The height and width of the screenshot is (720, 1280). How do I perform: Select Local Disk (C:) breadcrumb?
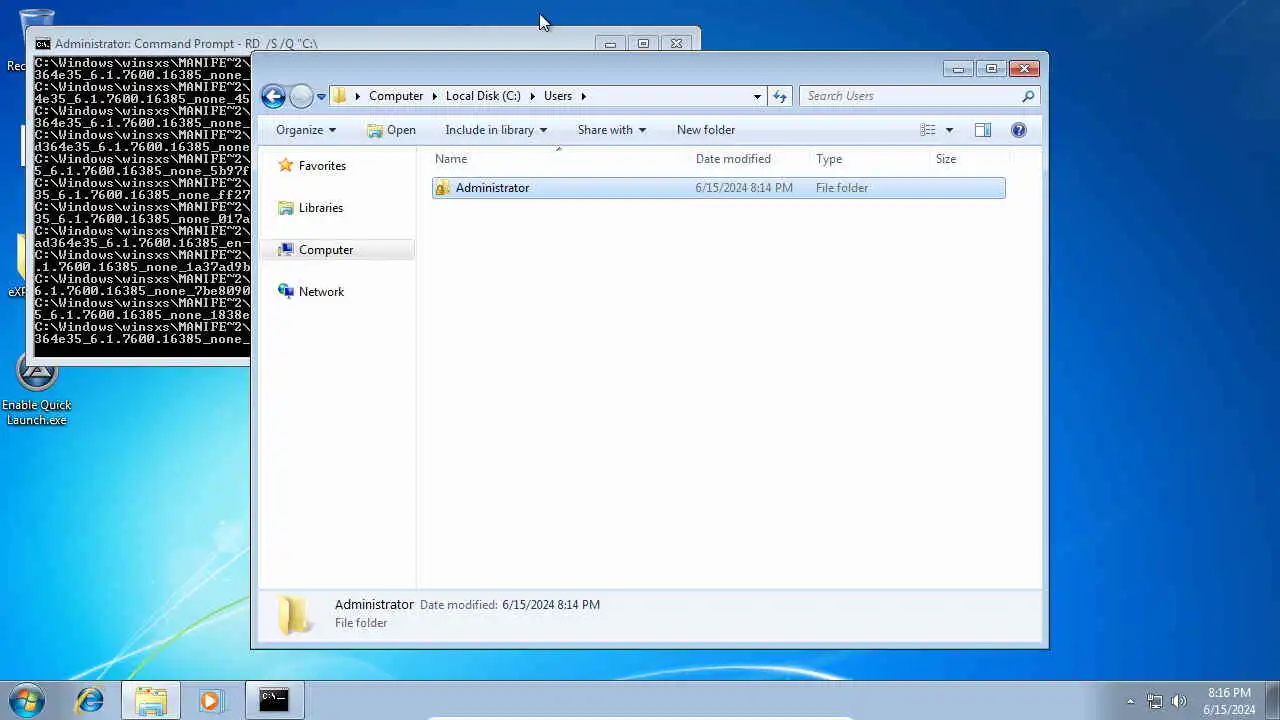point(483,96)
